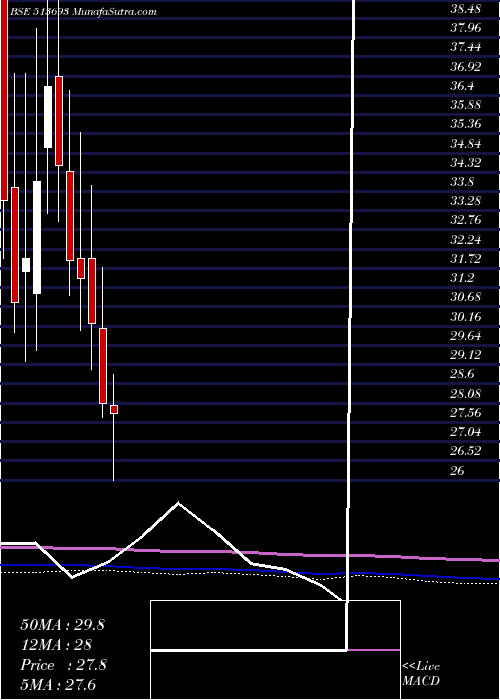500x700 pixels.
Task: Click the small white candle near 31.72
Action: click(26, 265)
